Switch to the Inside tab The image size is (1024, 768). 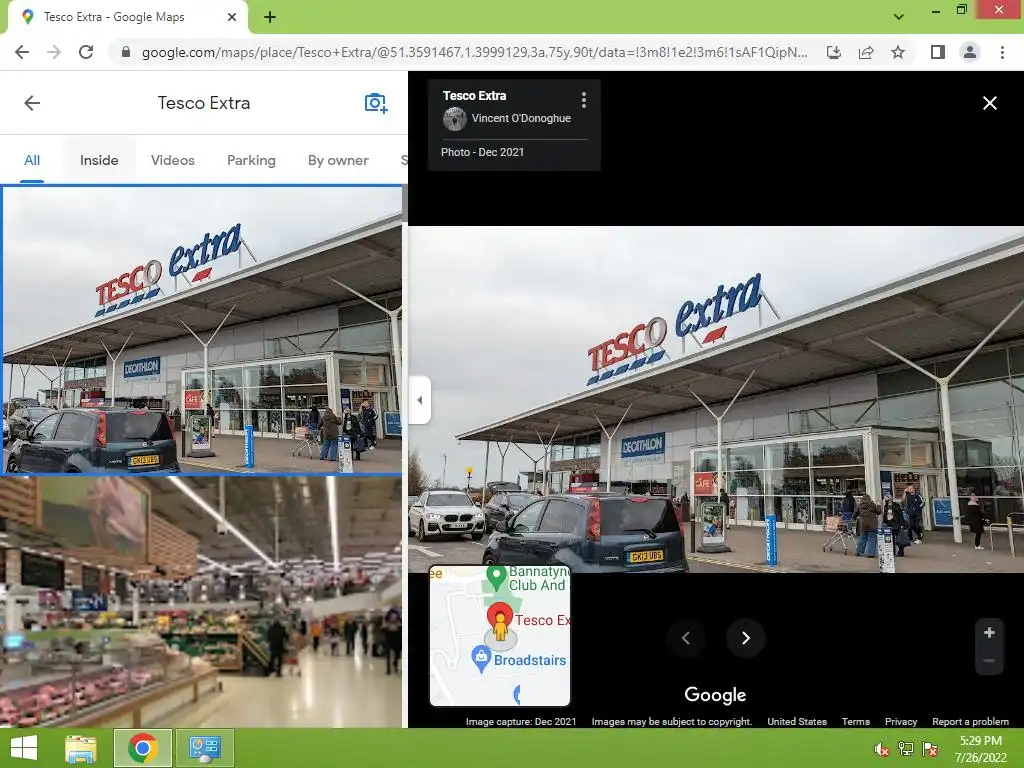[99, 160]
